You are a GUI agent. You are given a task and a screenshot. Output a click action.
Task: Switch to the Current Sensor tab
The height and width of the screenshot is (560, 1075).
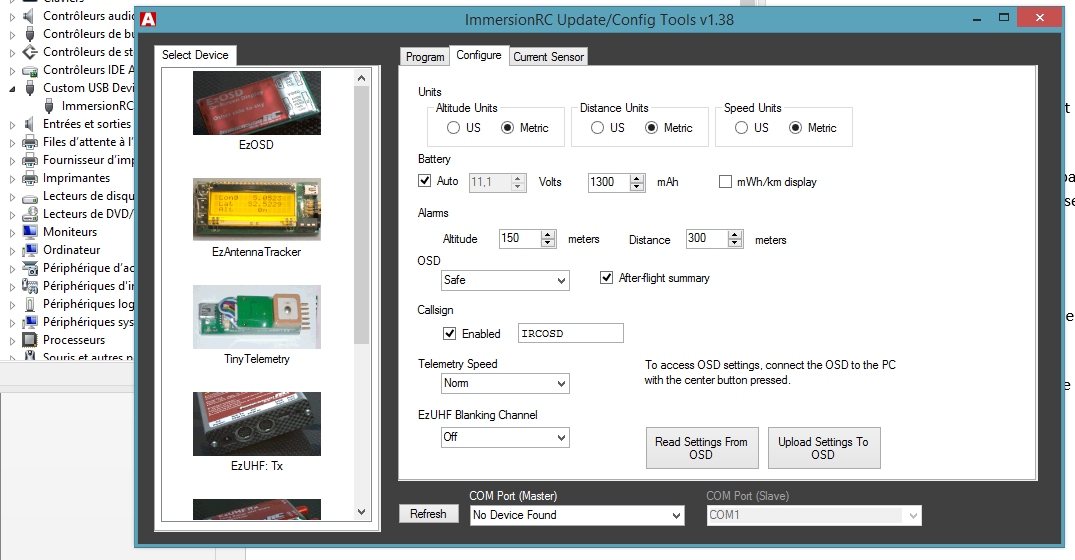point(548,56)
